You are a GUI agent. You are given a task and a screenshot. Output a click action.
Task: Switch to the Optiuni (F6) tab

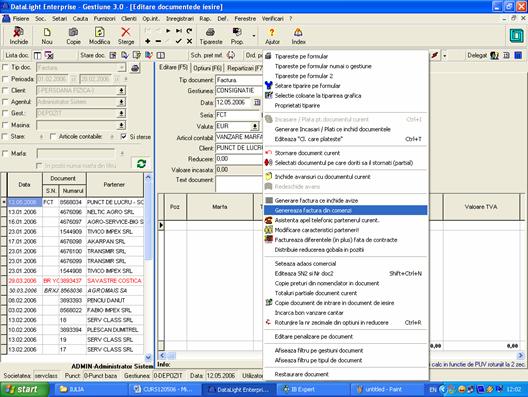pyautogui.click(x=207, y=68)
